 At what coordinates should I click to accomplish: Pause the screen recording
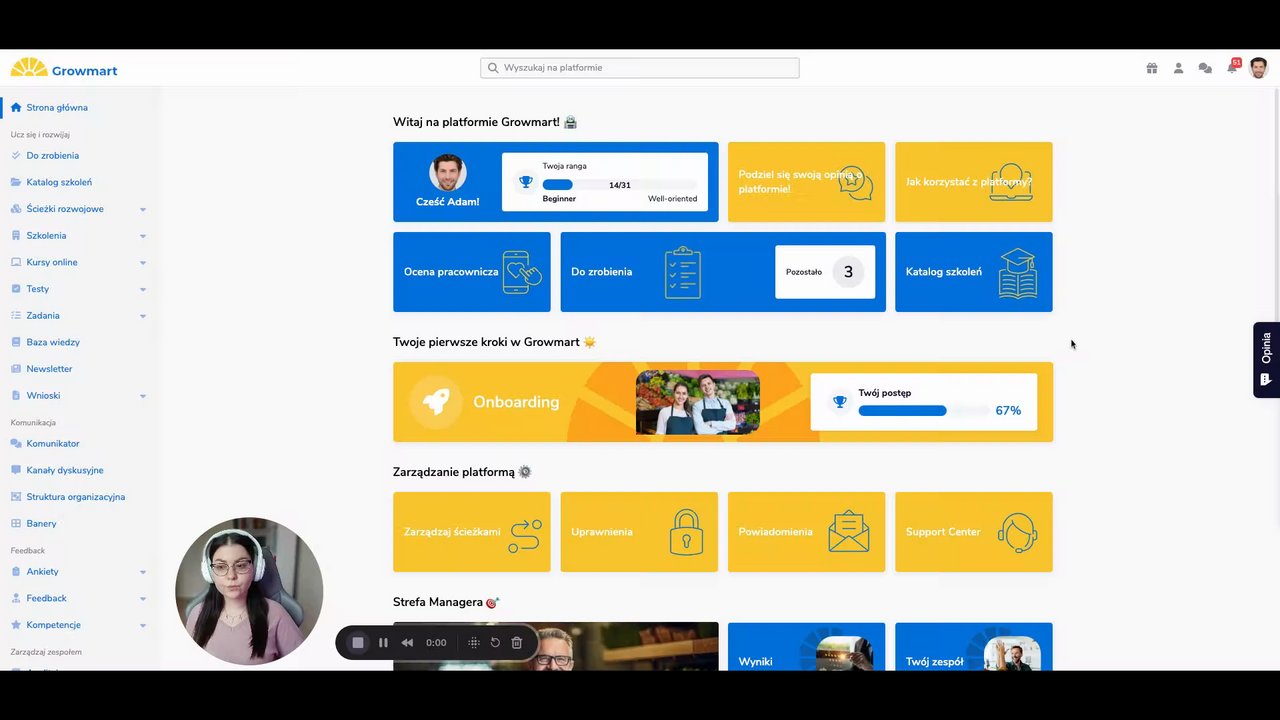click(x=383, y=643)
